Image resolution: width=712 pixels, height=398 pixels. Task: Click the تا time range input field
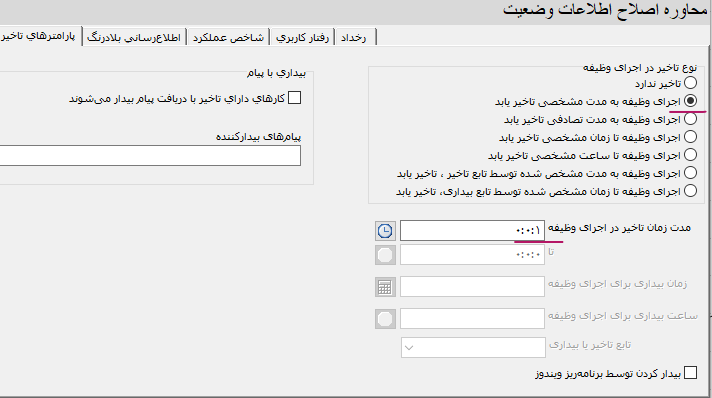coord(472,255)
